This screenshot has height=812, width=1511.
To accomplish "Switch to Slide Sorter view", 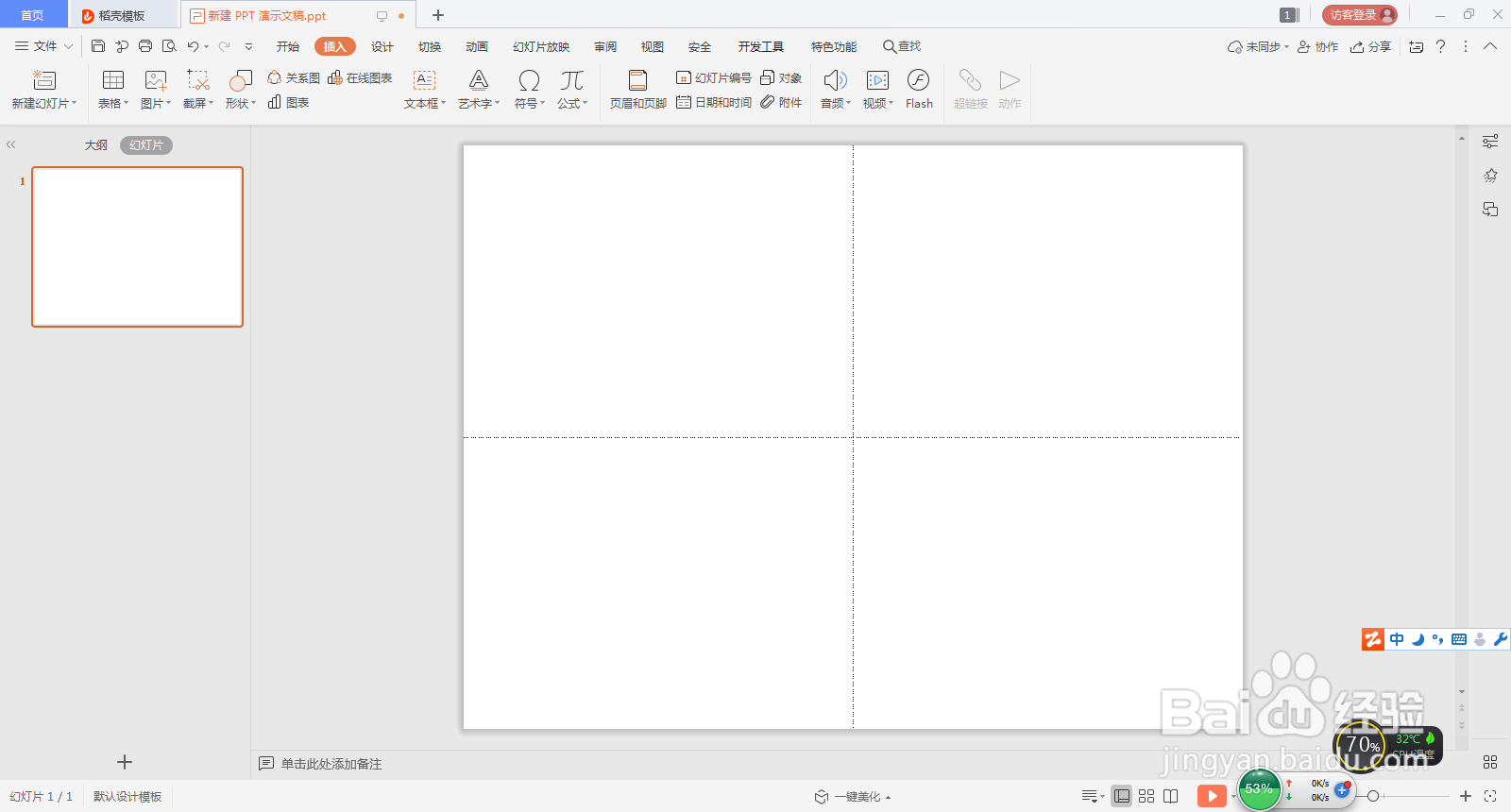I will (x=1146, y=796).
